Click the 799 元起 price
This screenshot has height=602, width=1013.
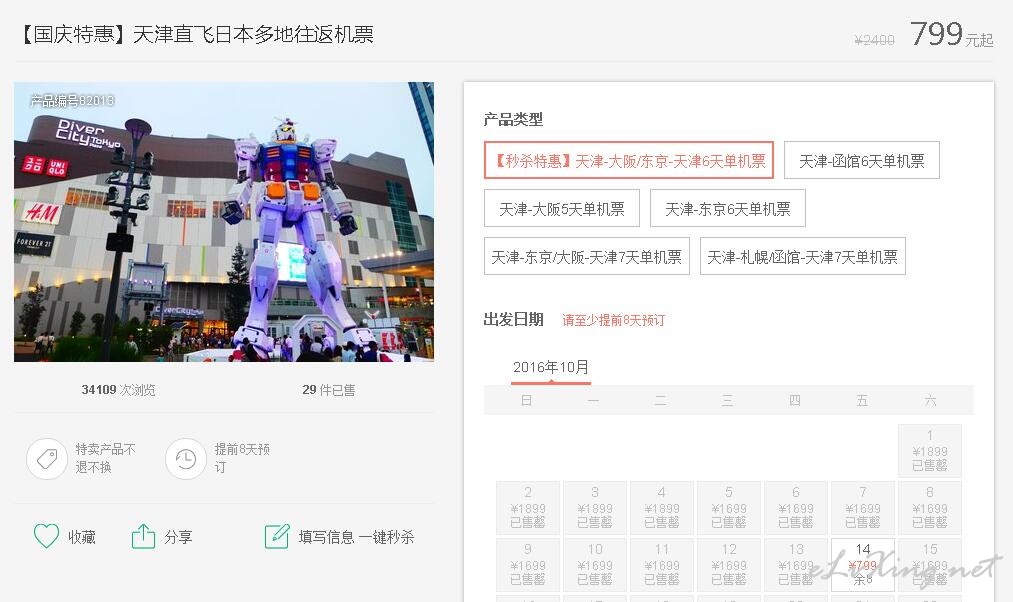(x=951, y=34)
